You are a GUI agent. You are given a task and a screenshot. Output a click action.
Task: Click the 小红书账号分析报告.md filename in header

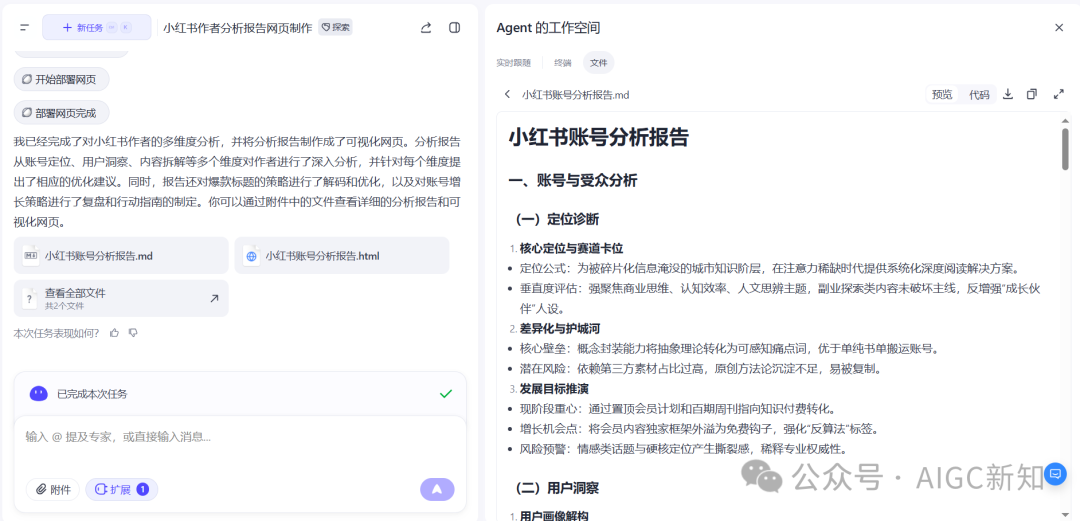pos(575,94)
